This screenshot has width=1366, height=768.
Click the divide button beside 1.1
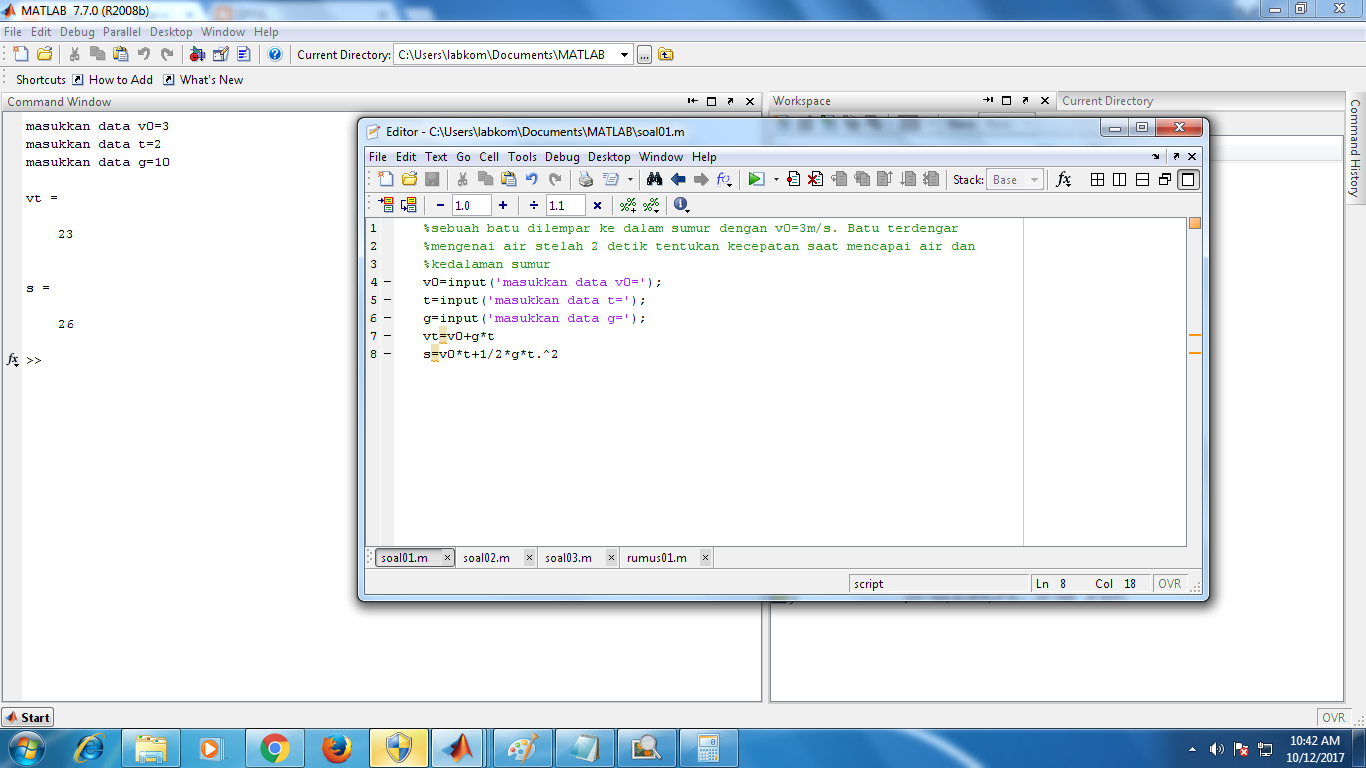pyautogui.click(x=534, y=205)
